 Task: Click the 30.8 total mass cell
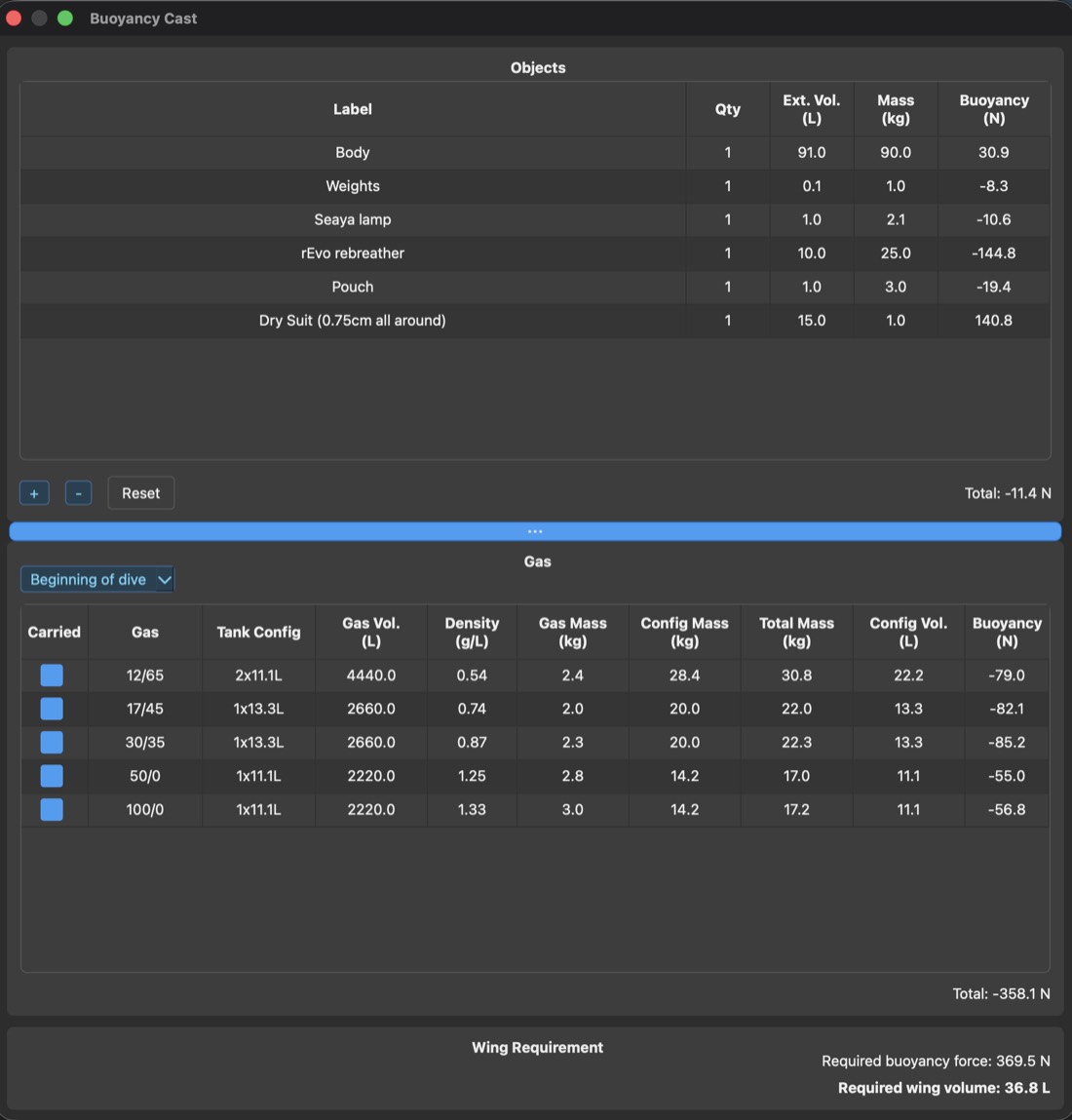(796, 675)
